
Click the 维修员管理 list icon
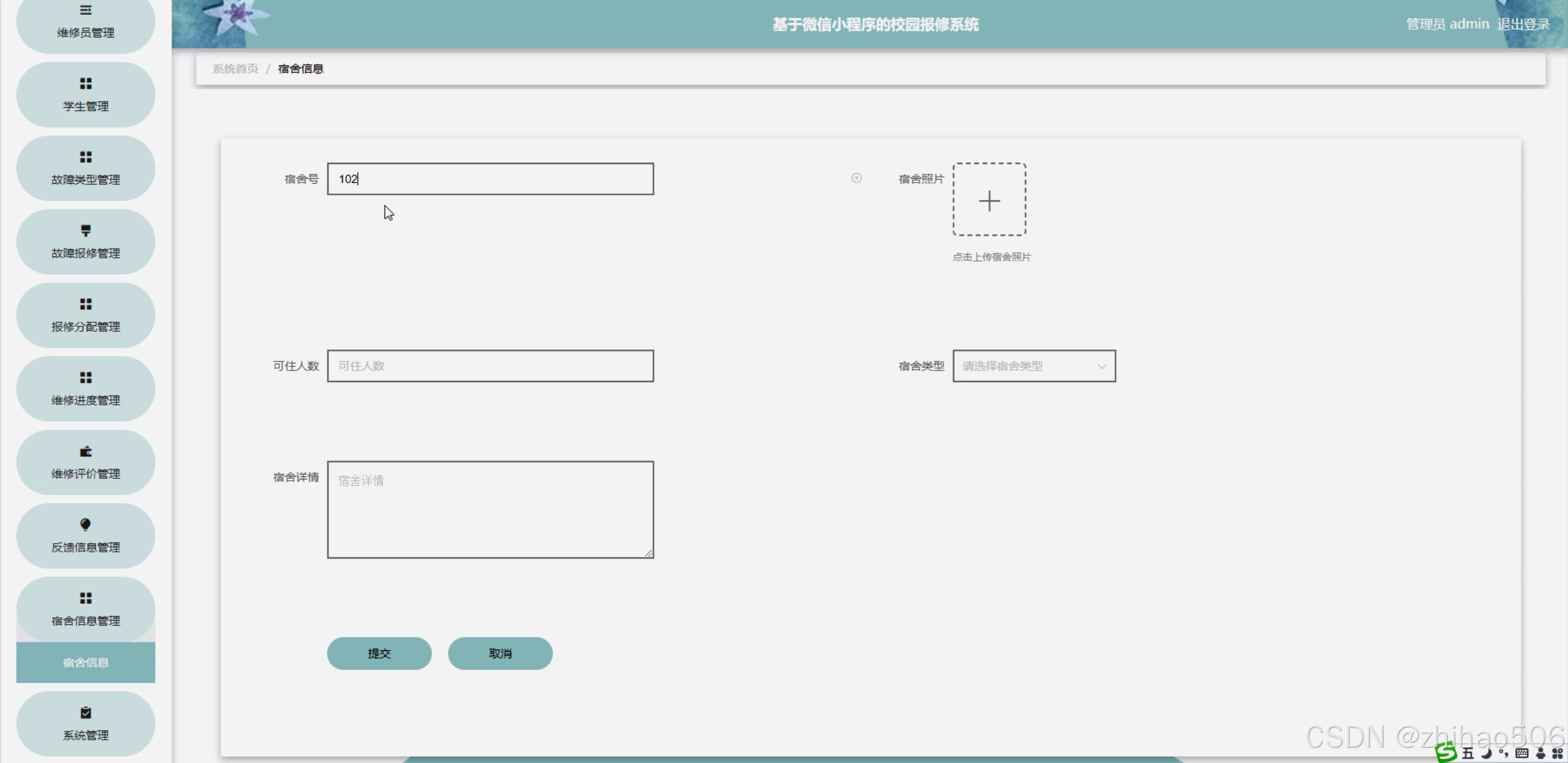pos(86,10)
